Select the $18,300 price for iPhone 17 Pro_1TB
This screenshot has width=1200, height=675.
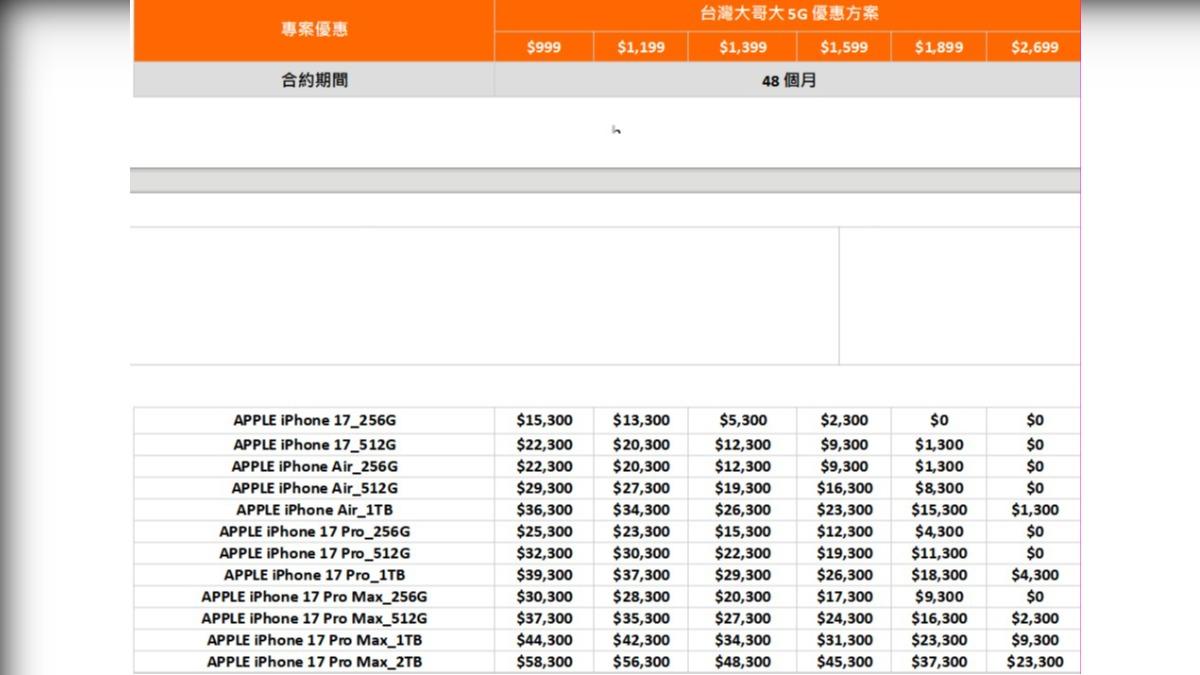pyautogui.click(x=939, y=575)
